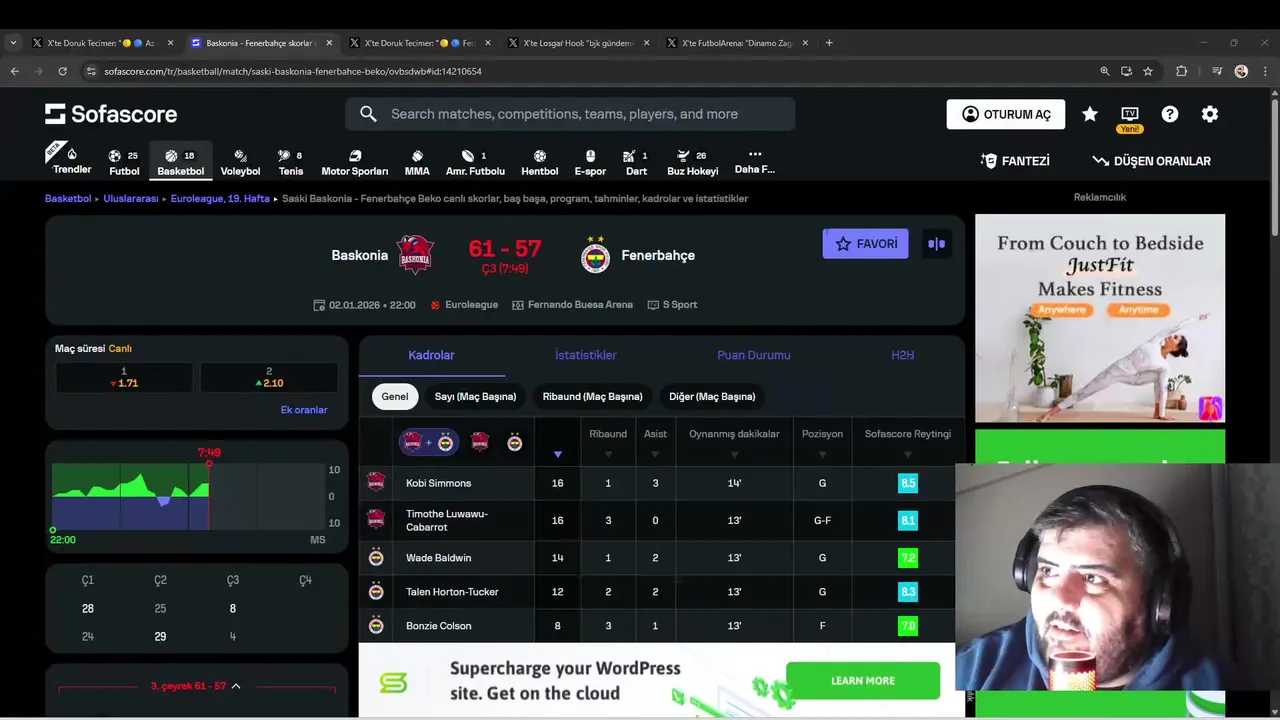Select the Genel stats pill

click(x=395, y=397)
